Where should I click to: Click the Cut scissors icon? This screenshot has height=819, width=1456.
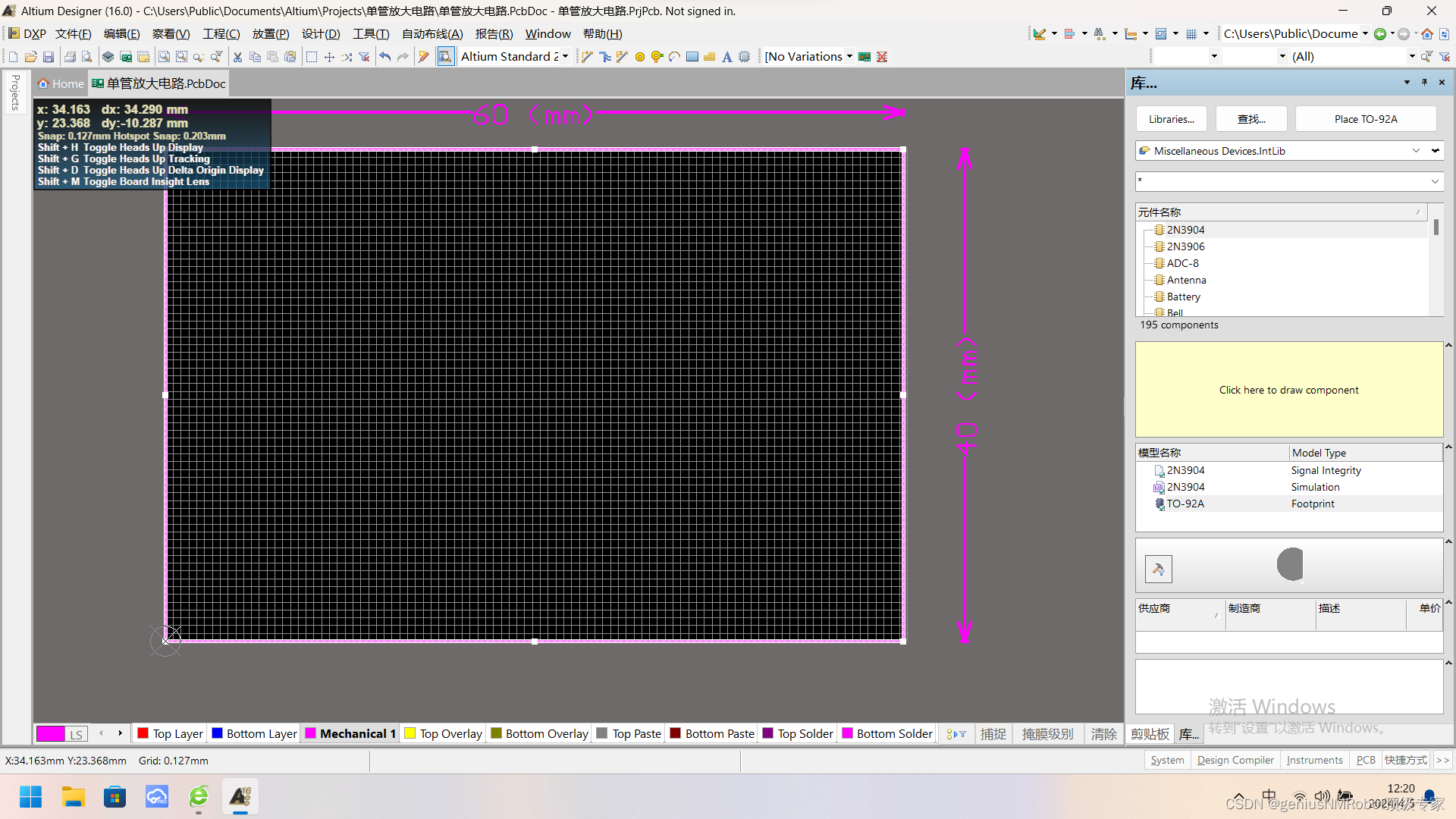[x=237, y=57]
